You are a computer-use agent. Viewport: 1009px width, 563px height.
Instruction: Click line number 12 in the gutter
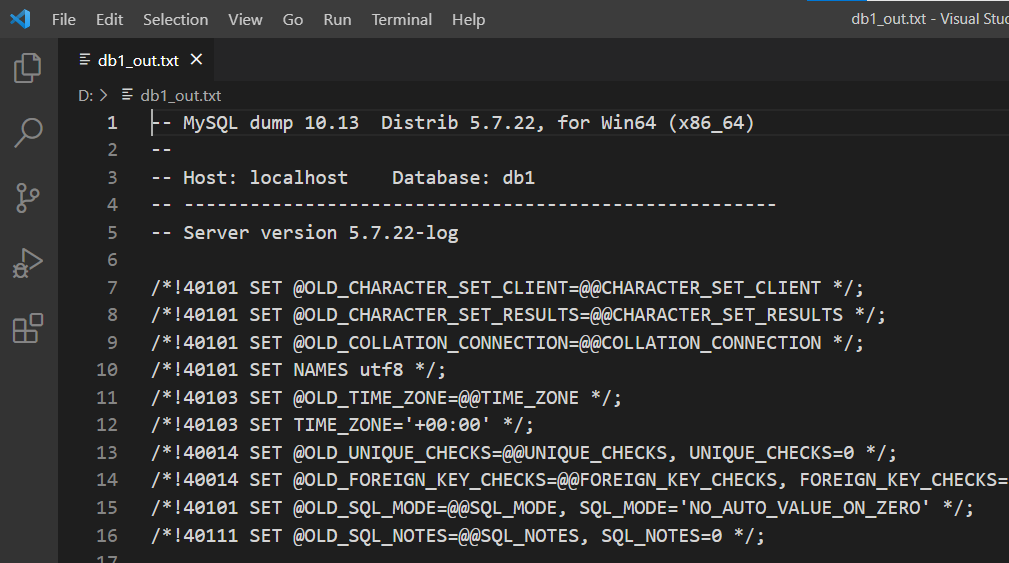[x=107, y=425]
